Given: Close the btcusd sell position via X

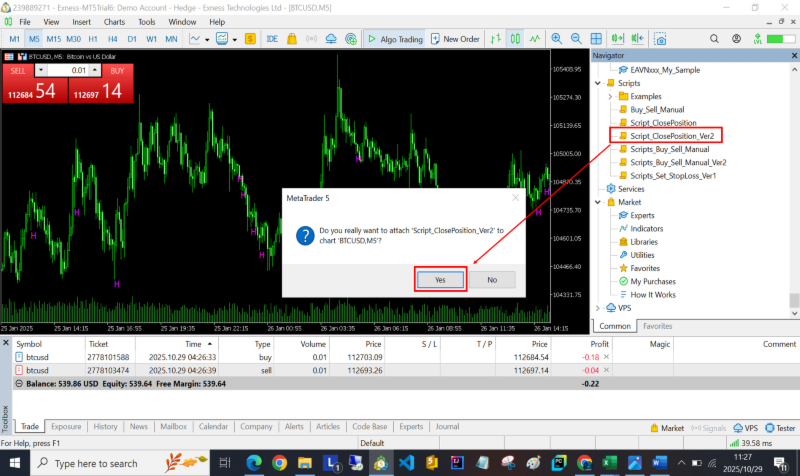Looking at the screenshot, I should 606,370.
